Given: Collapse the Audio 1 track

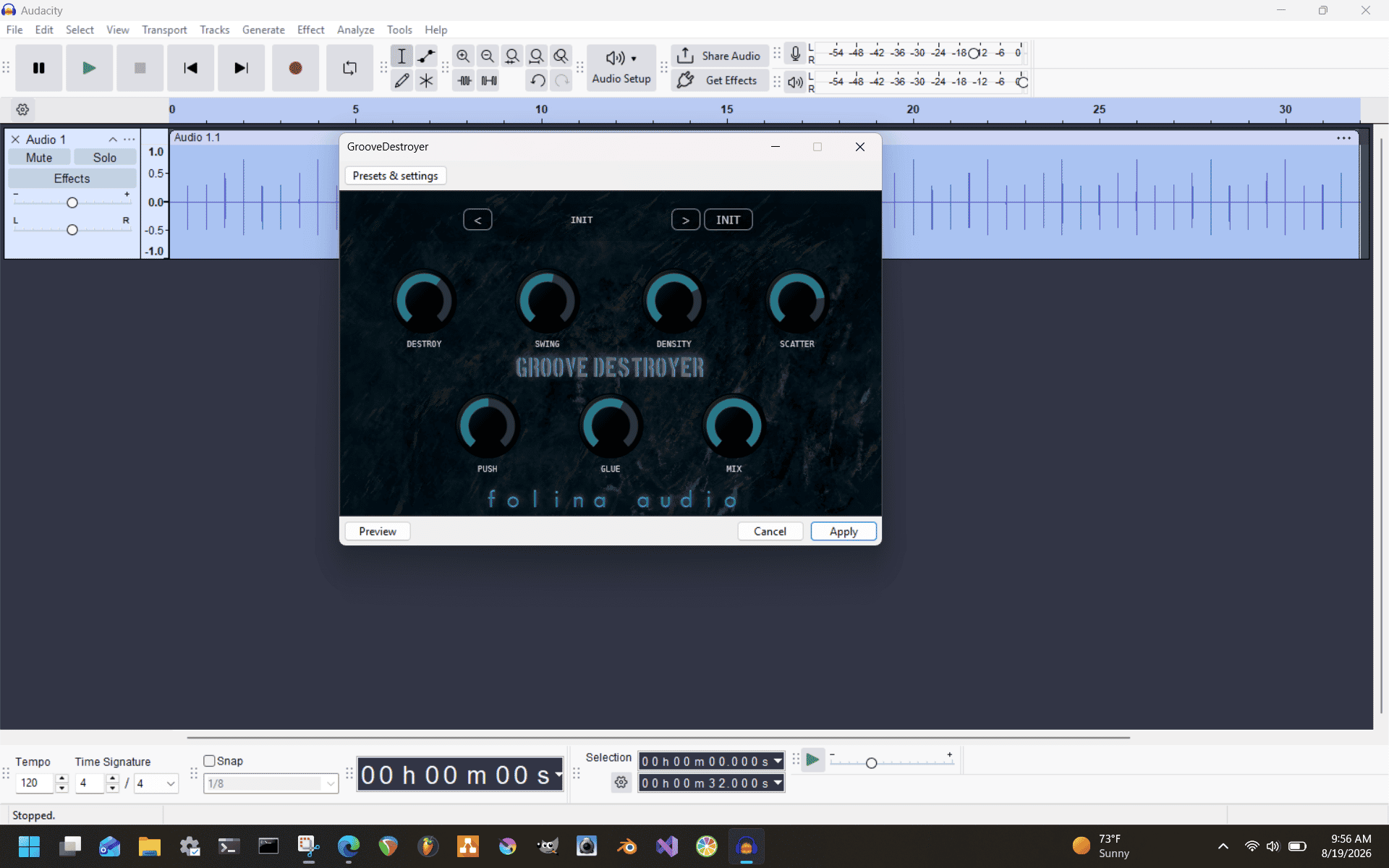Looking at the screenshot, I should click(113, 140).
